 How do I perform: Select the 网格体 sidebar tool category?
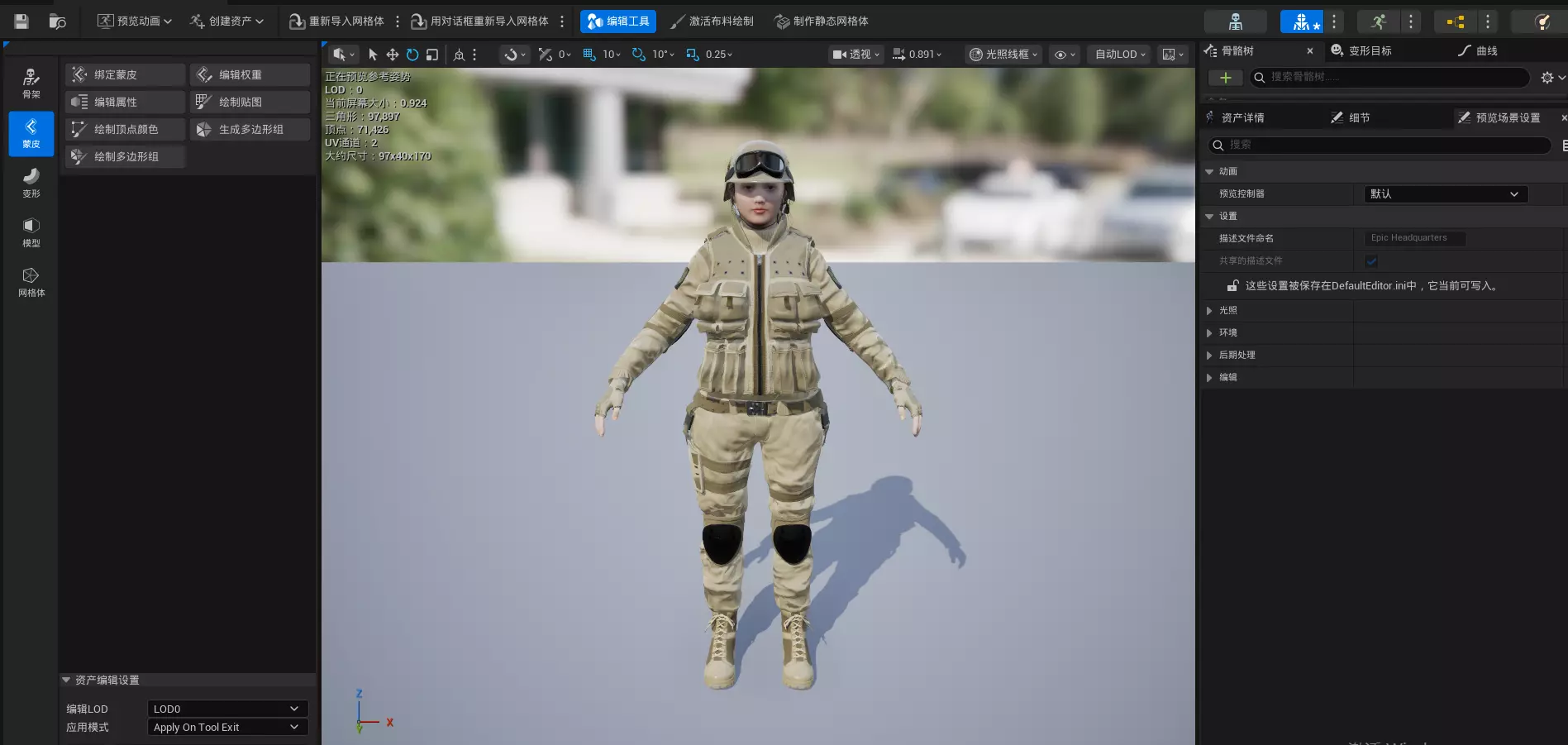(31, 282)
